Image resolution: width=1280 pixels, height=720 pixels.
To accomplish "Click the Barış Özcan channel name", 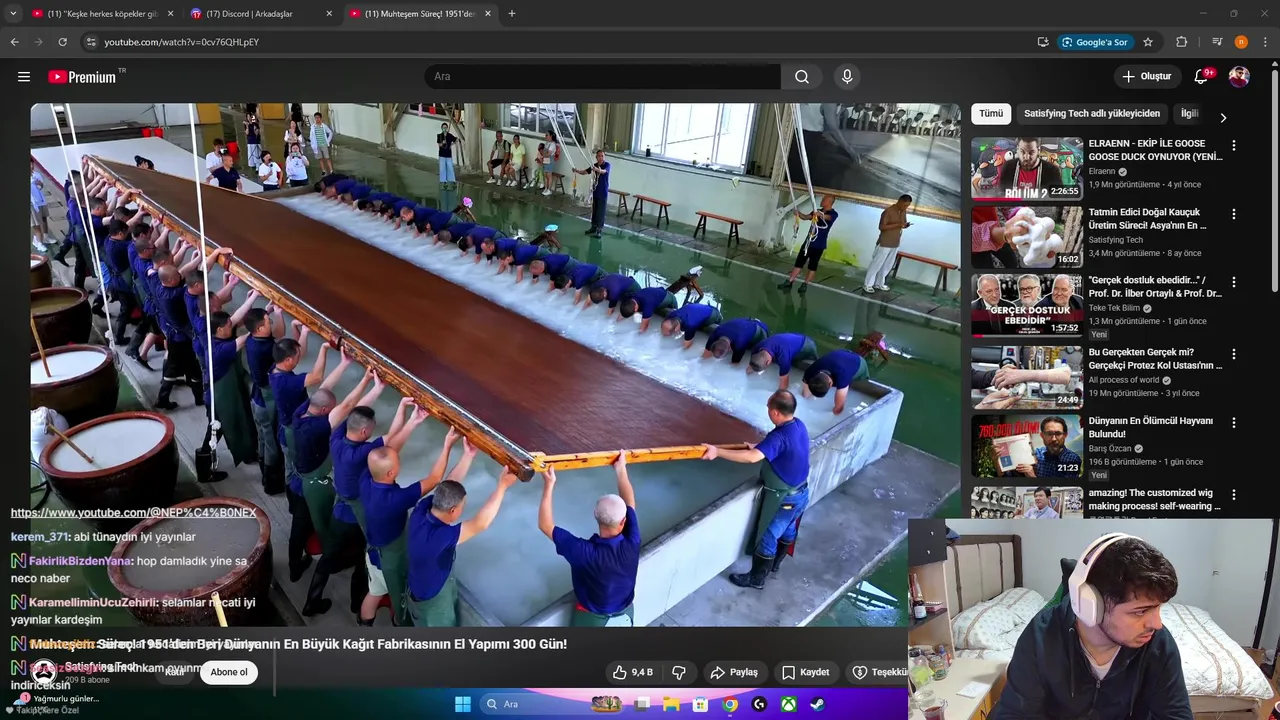I will click(x=1109, y=449).
